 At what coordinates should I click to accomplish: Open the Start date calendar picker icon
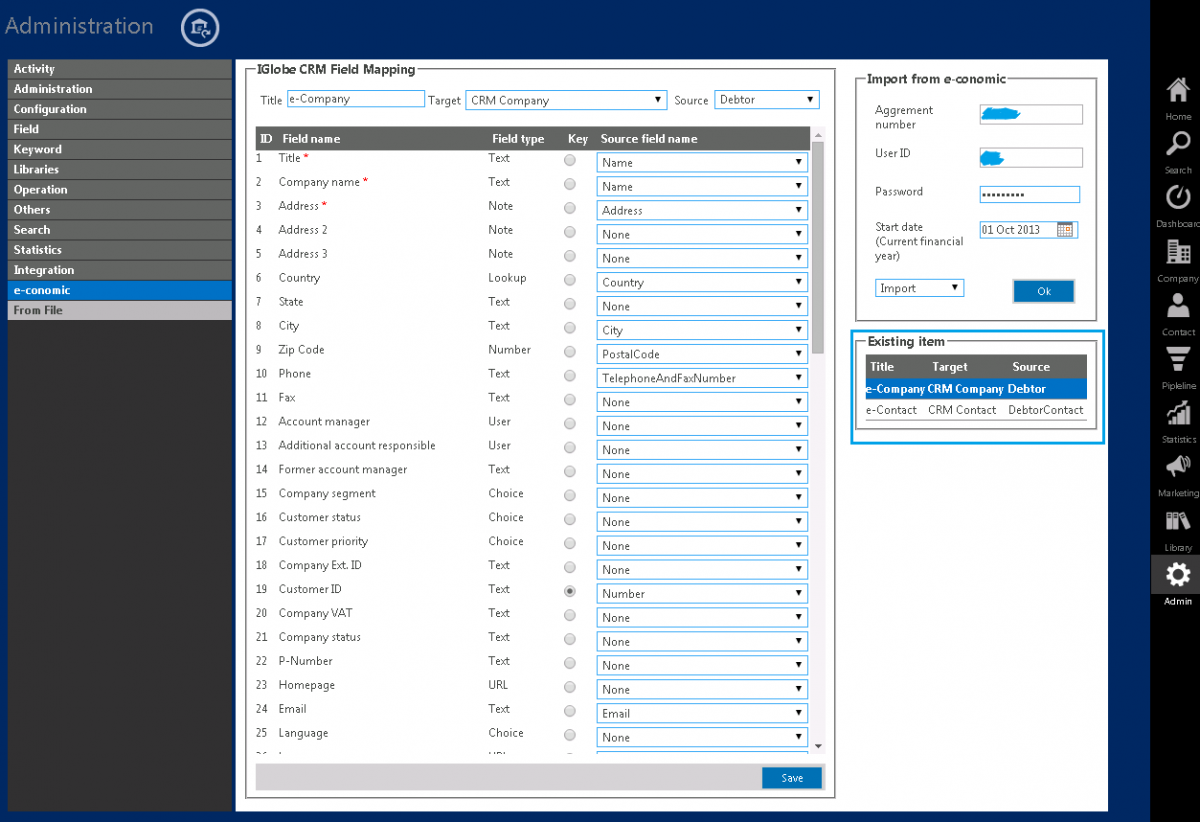1065,229
